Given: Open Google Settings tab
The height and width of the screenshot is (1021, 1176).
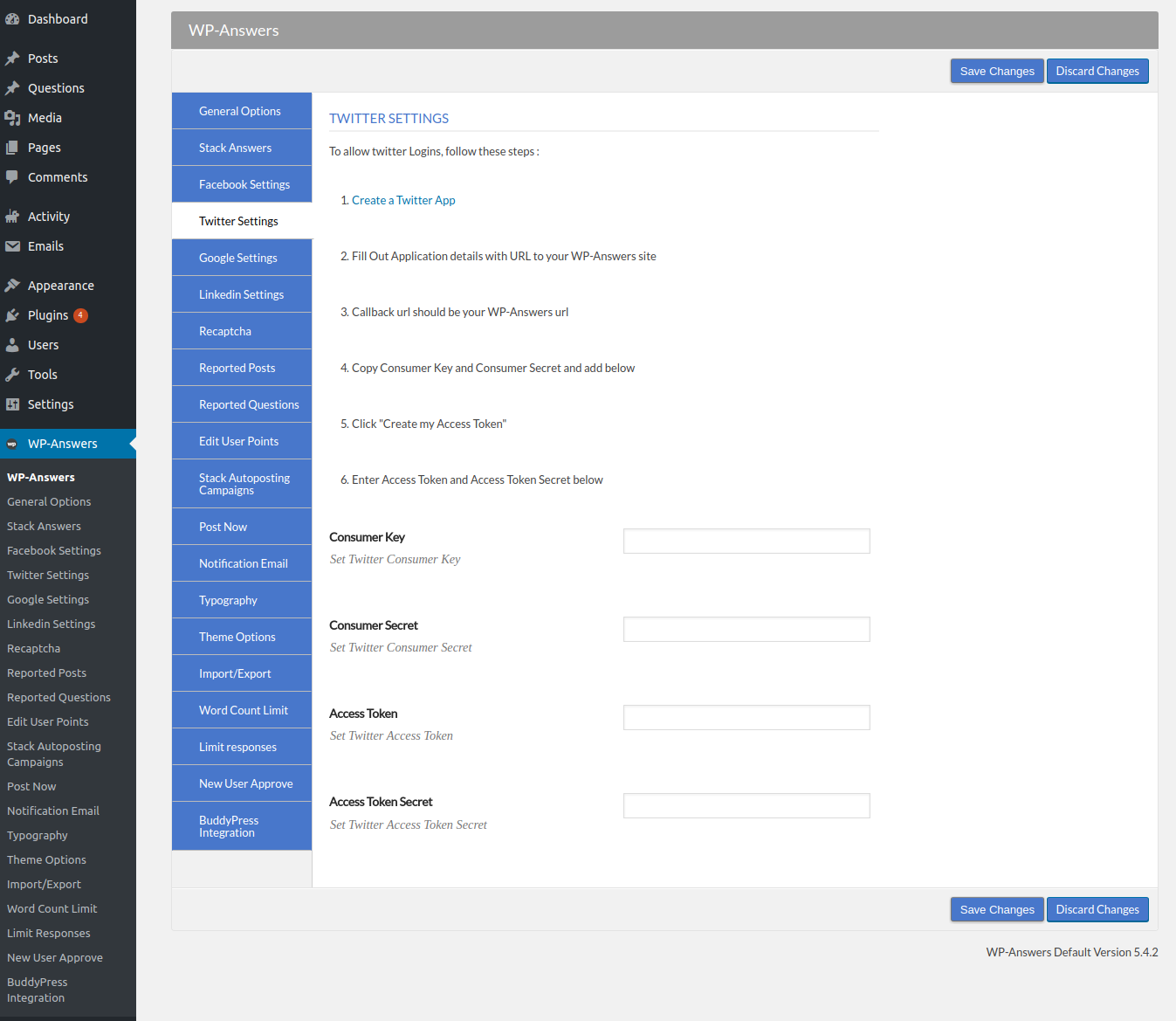Looking at the screenshot, I should pyautogui.click(x=242, y=258).
